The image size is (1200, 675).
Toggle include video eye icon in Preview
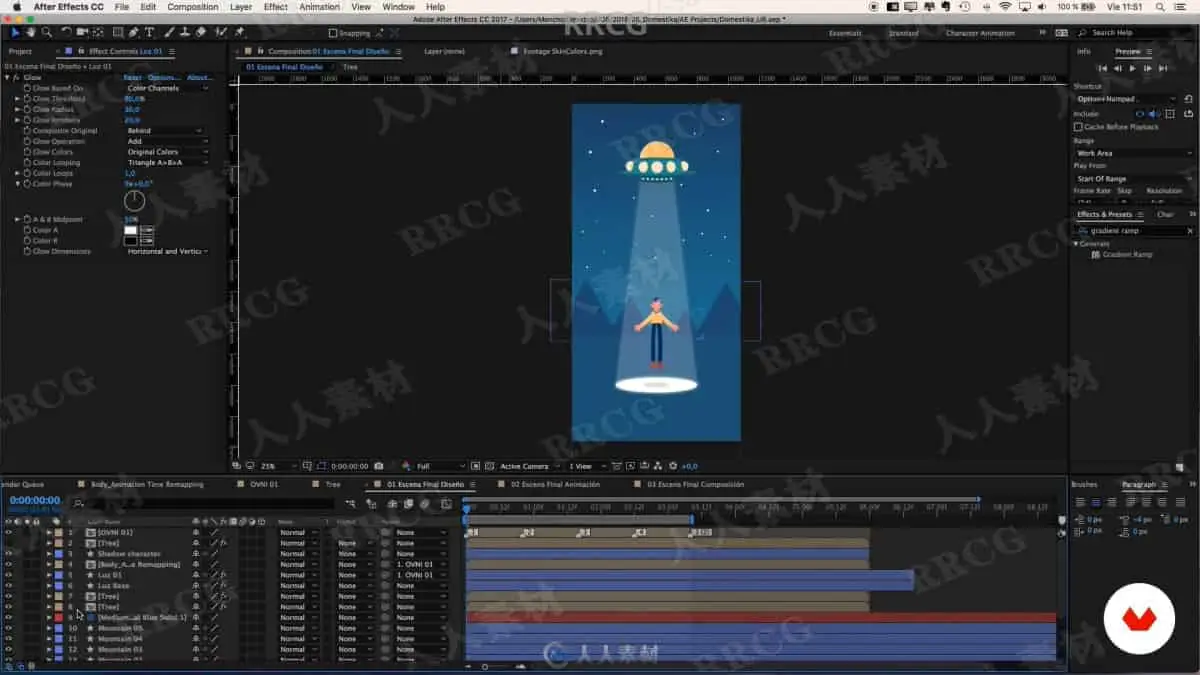tap(1139, 114)
